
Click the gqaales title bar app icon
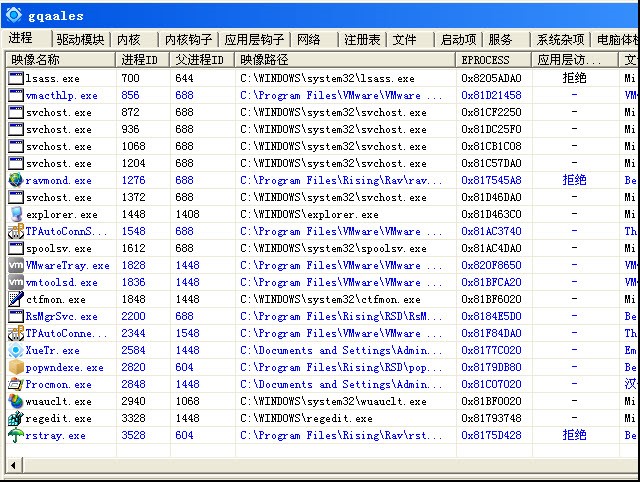(x=14, y=15)
